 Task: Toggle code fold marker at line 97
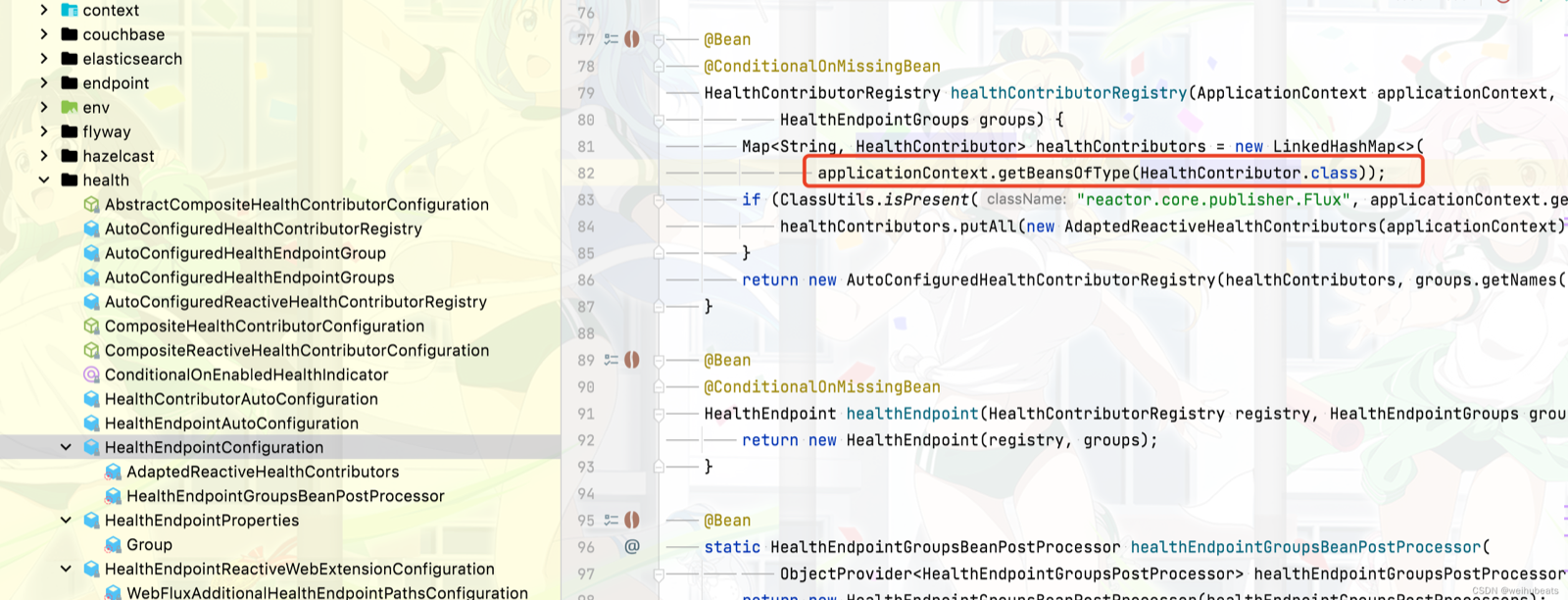(659, 574)
